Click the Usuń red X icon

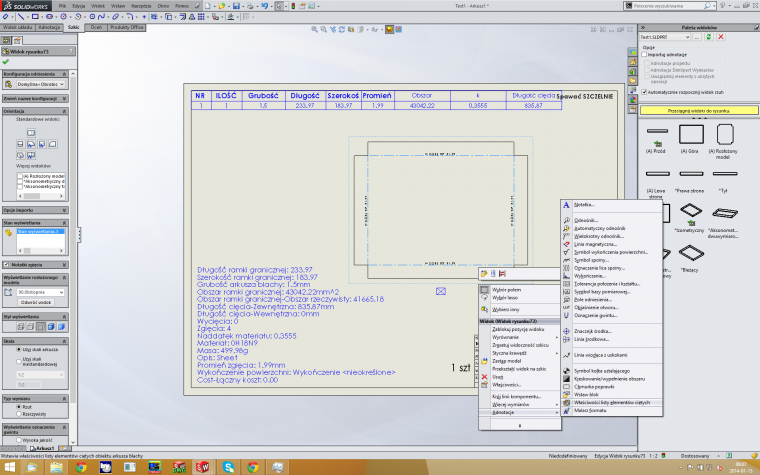484,376
